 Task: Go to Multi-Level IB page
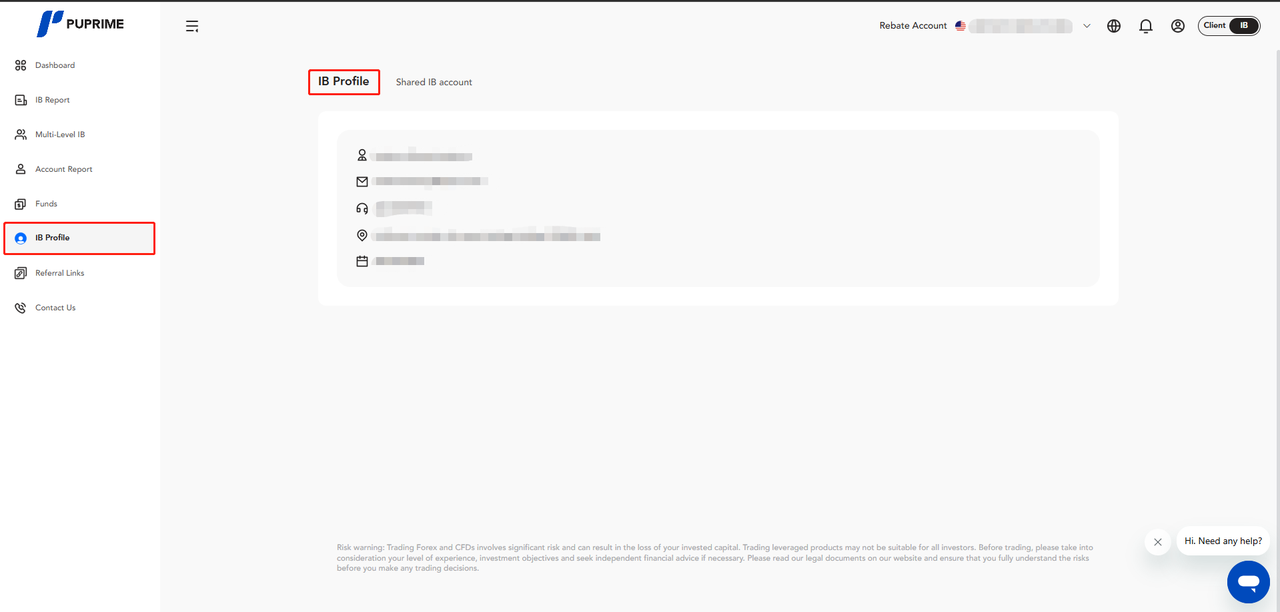click(x=60, y=135)
